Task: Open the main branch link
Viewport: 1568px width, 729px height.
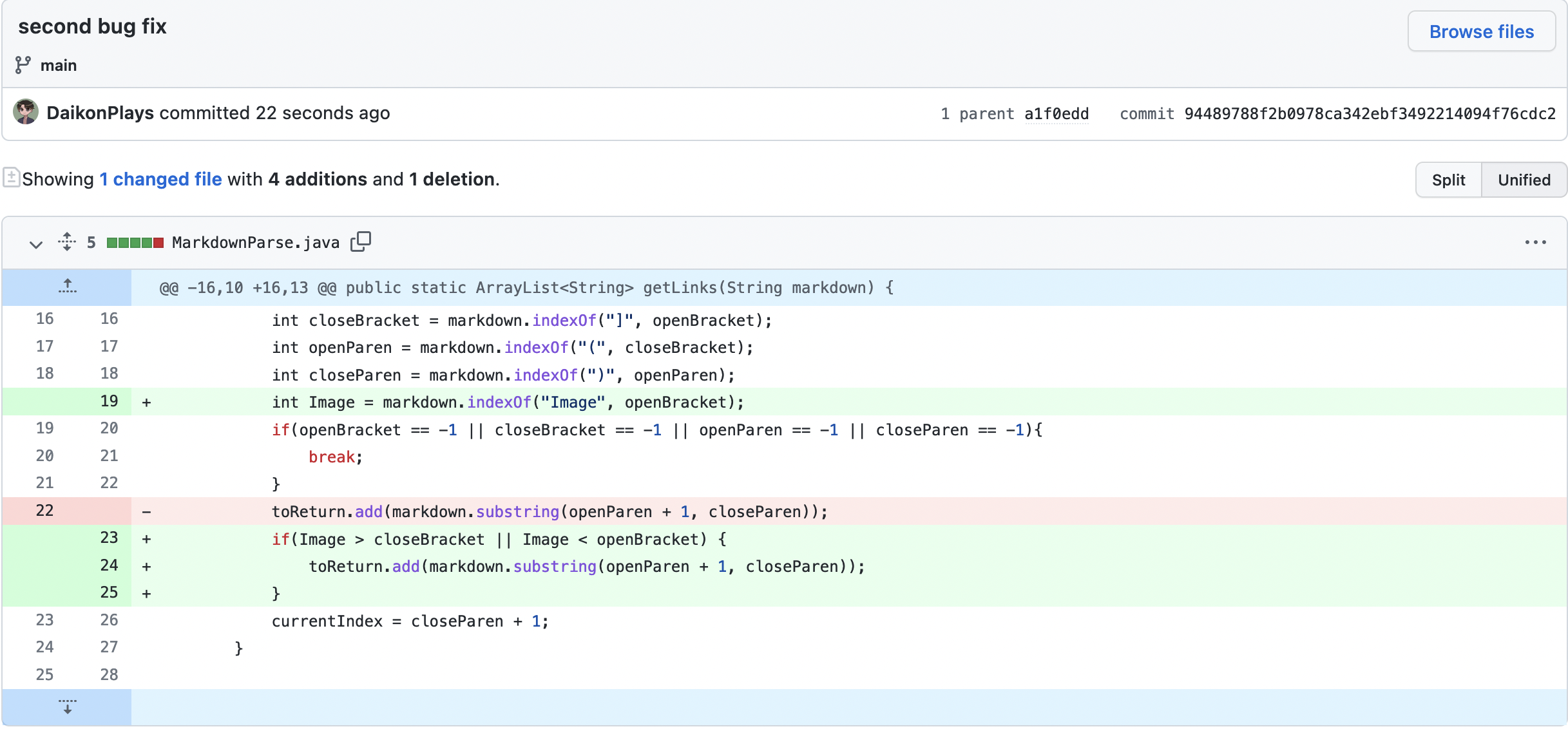Action: (x=59, y=66)
